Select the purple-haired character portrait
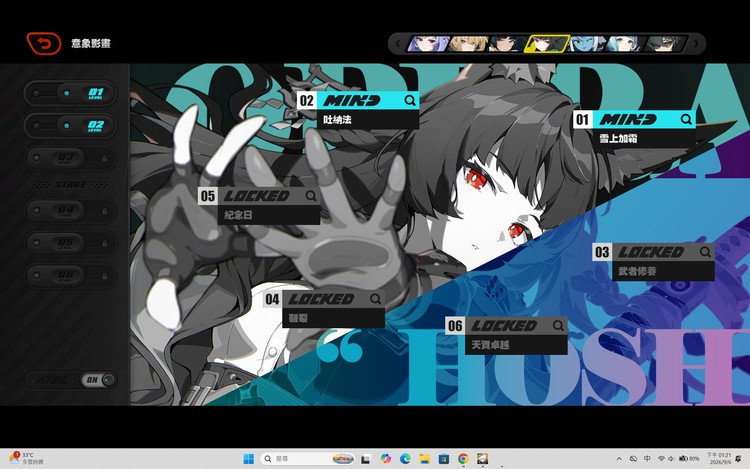 (429, 44)
